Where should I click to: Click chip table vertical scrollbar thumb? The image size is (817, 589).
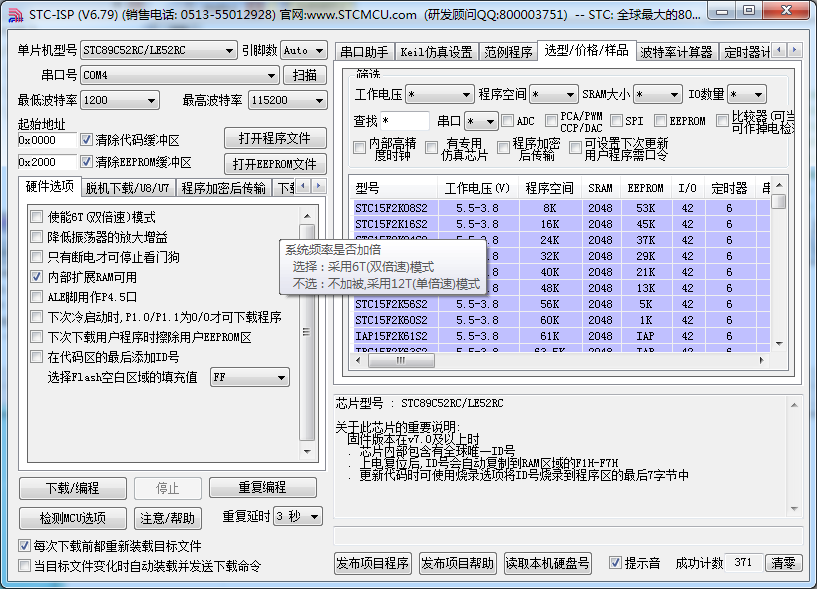(779, 201)
